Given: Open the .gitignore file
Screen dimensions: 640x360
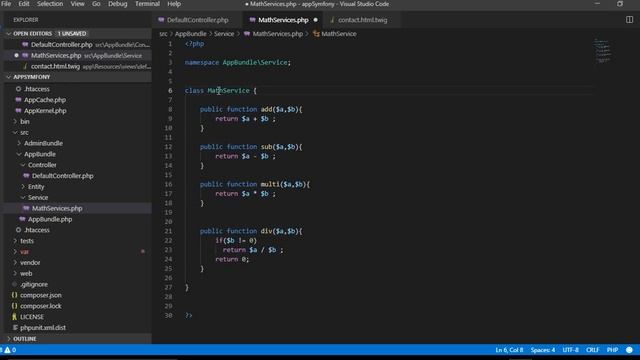Looking at the screenshot, I should coord(34,284).
